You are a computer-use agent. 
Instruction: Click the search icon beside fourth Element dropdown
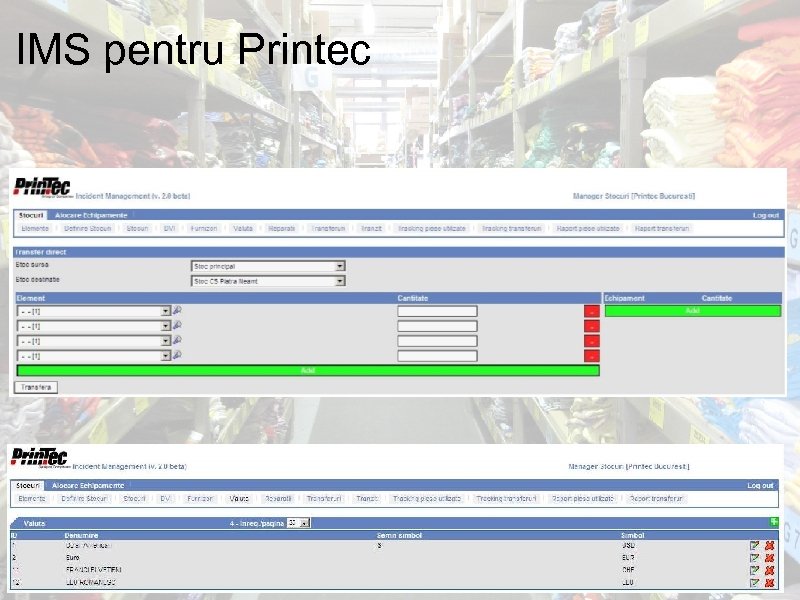click(177, 355)
